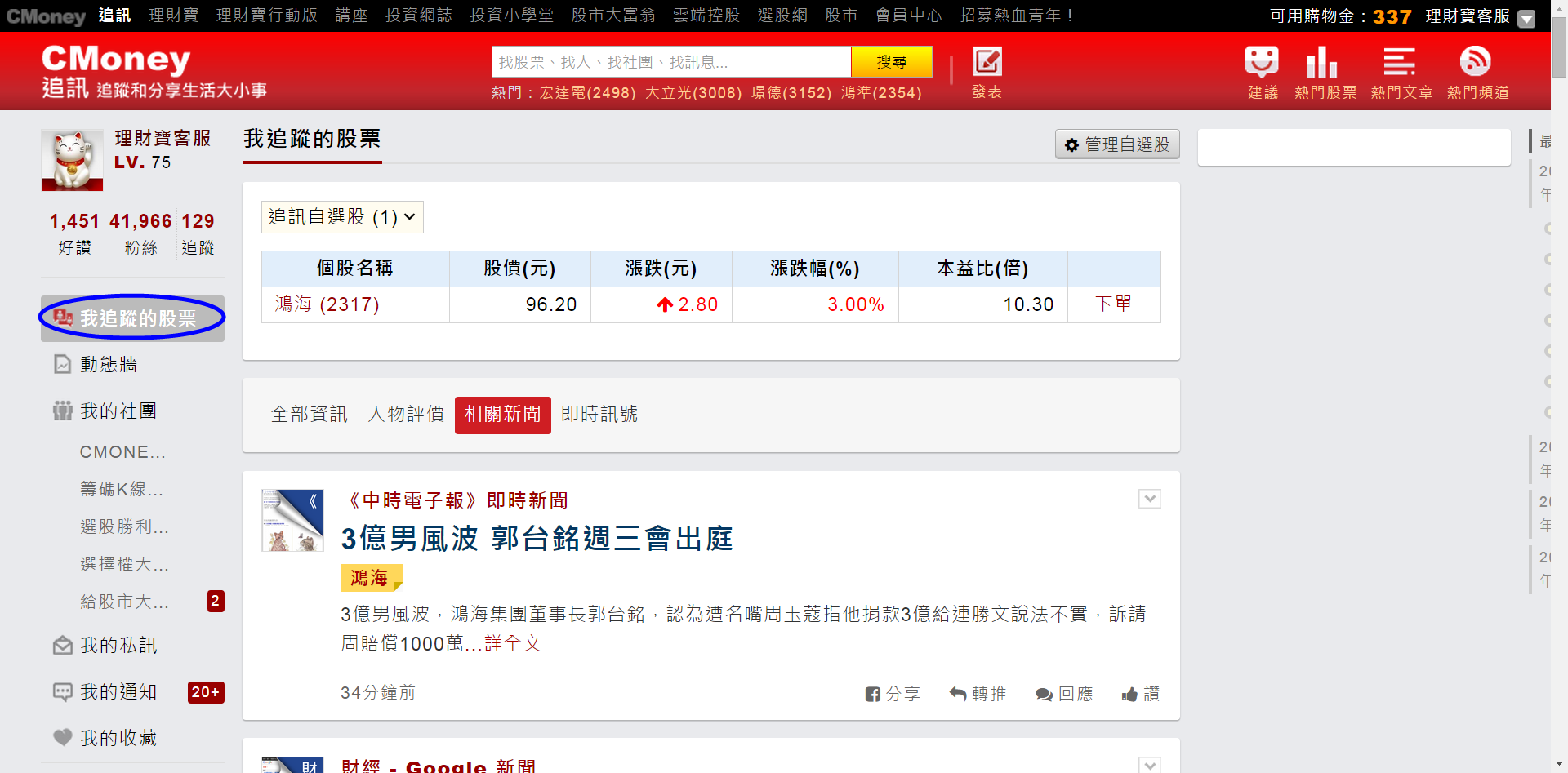Open the account dropdown arrow beside 理財寶客服

[x=1526, y=18]
